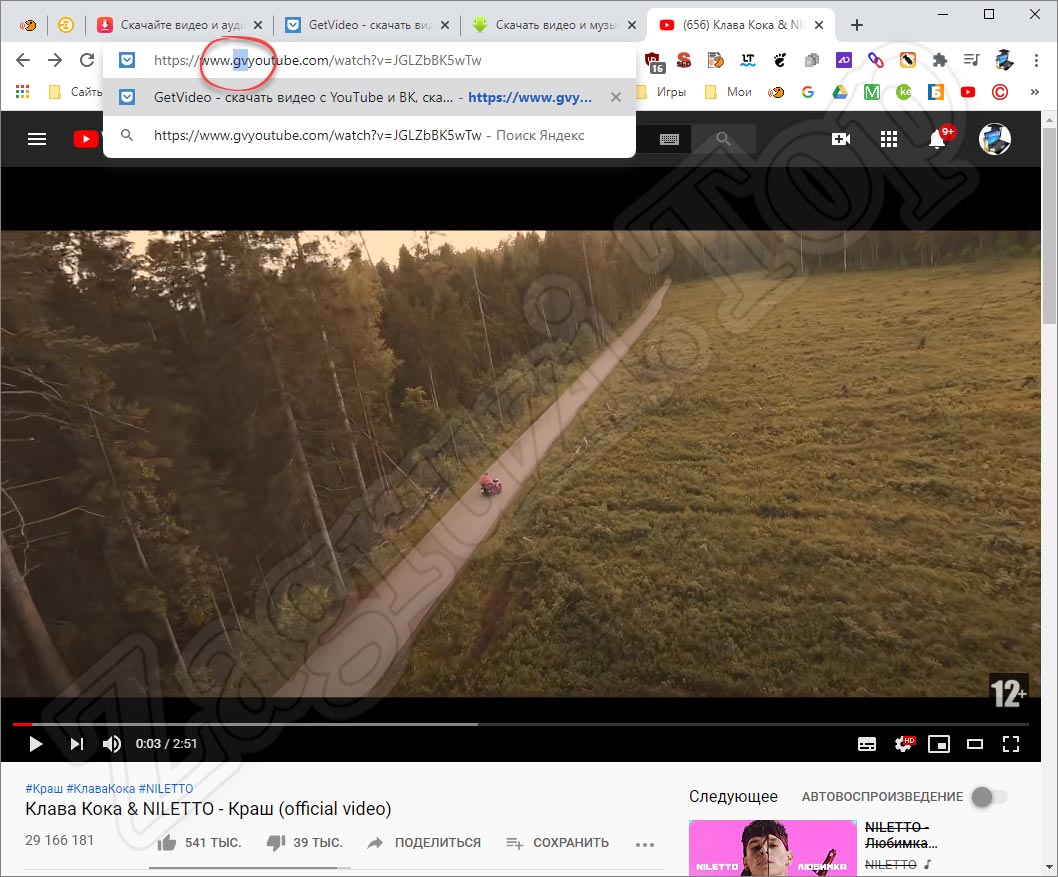The image size is (1058, 877).
Task: Open the red C bookmark icon
Action: pyautogui.click(x=1000, y=92)
